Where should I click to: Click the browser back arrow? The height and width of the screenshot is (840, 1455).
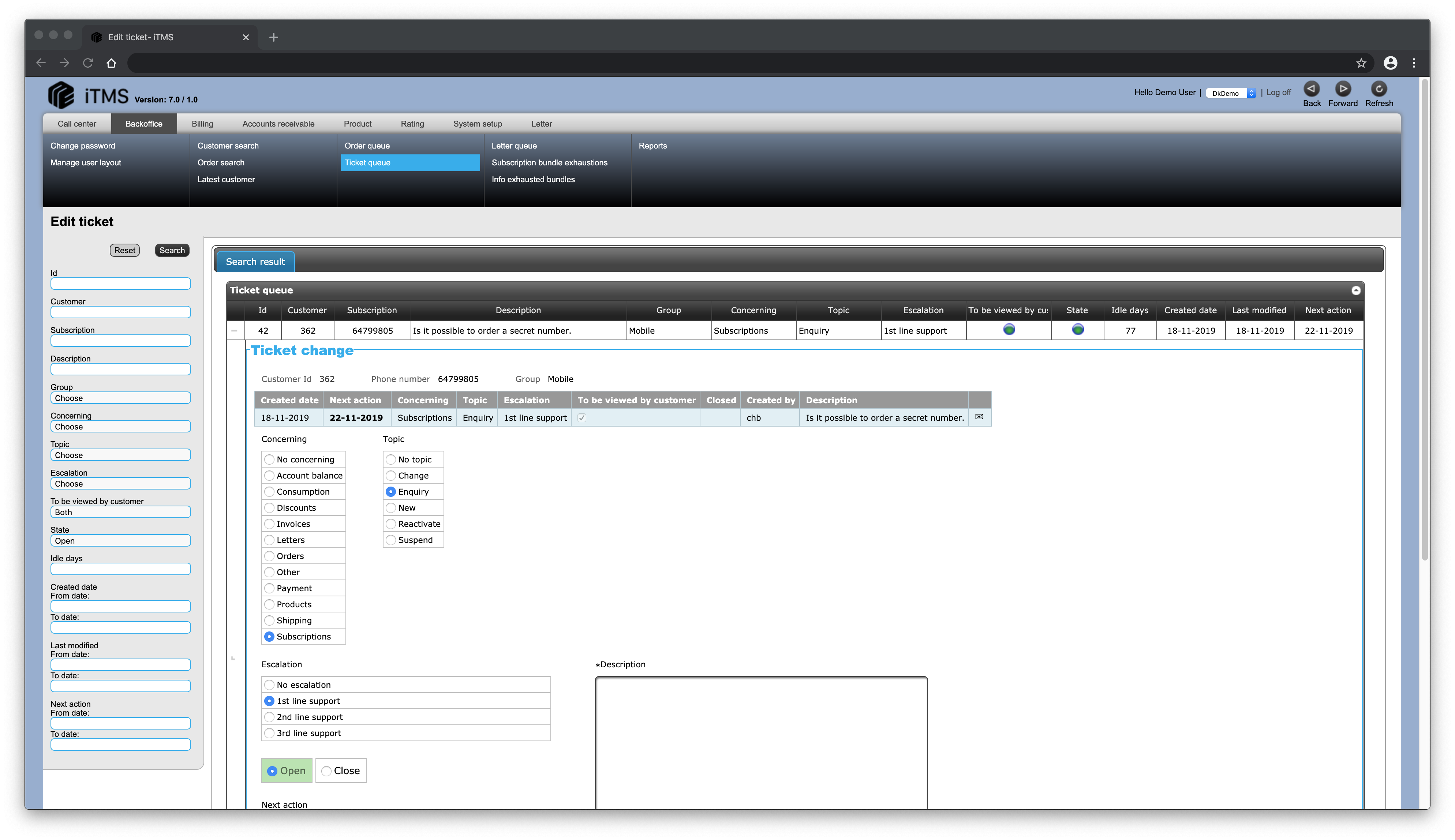tap(41, 63)
